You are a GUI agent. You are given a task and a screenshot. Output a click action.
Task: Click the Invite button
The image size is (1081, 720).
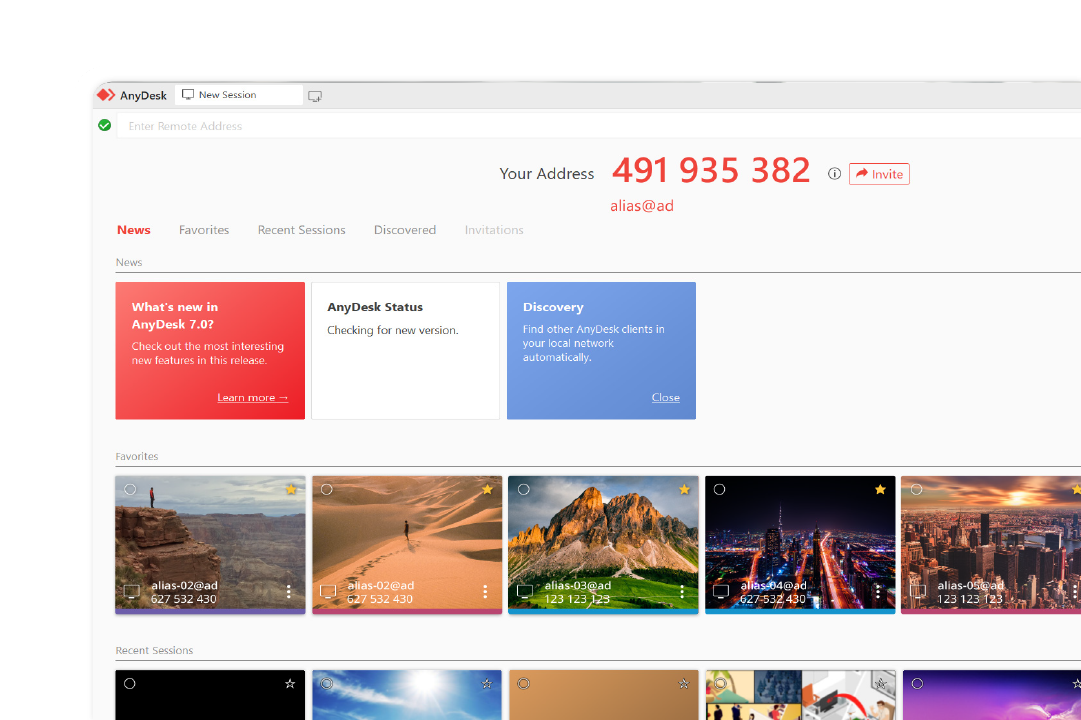point(879,174)
